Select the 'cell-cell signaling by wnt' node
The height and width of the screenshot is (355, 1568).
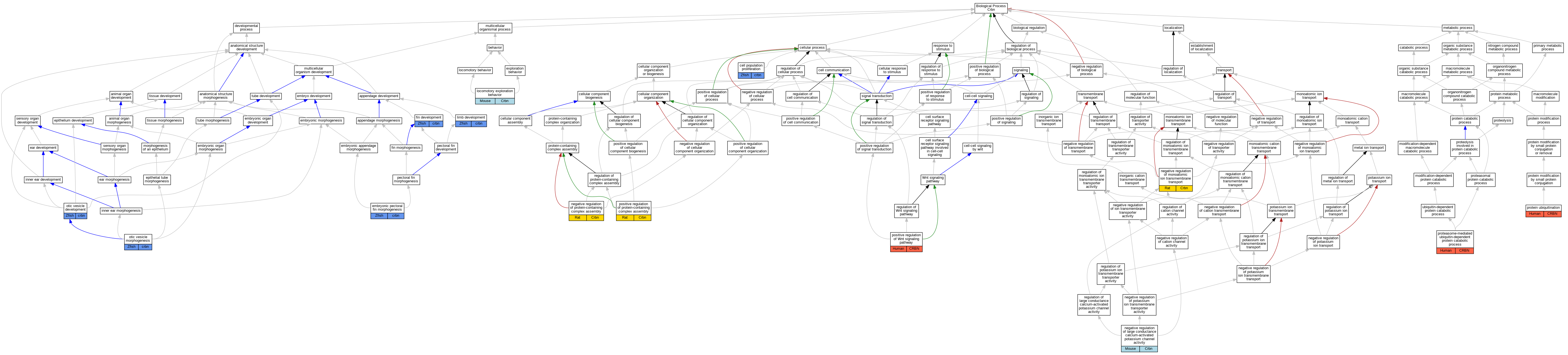click(x=978, y=148)
